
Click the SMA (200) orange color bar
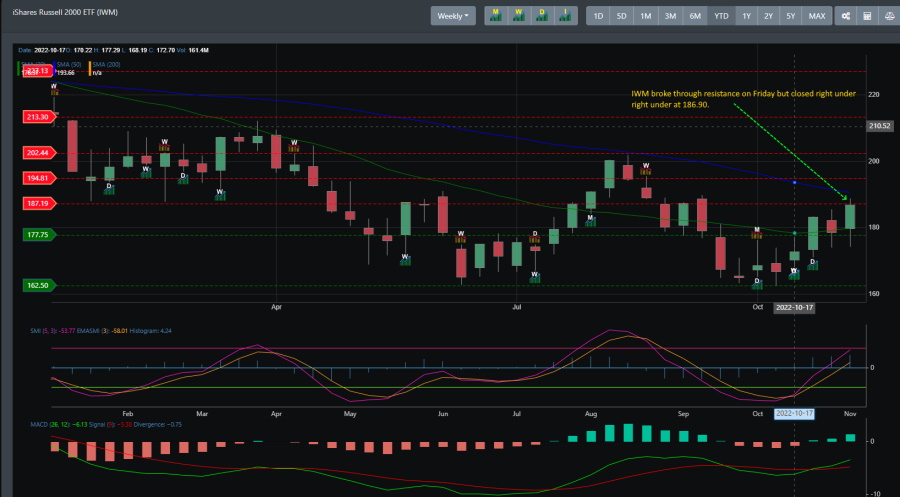90,69
